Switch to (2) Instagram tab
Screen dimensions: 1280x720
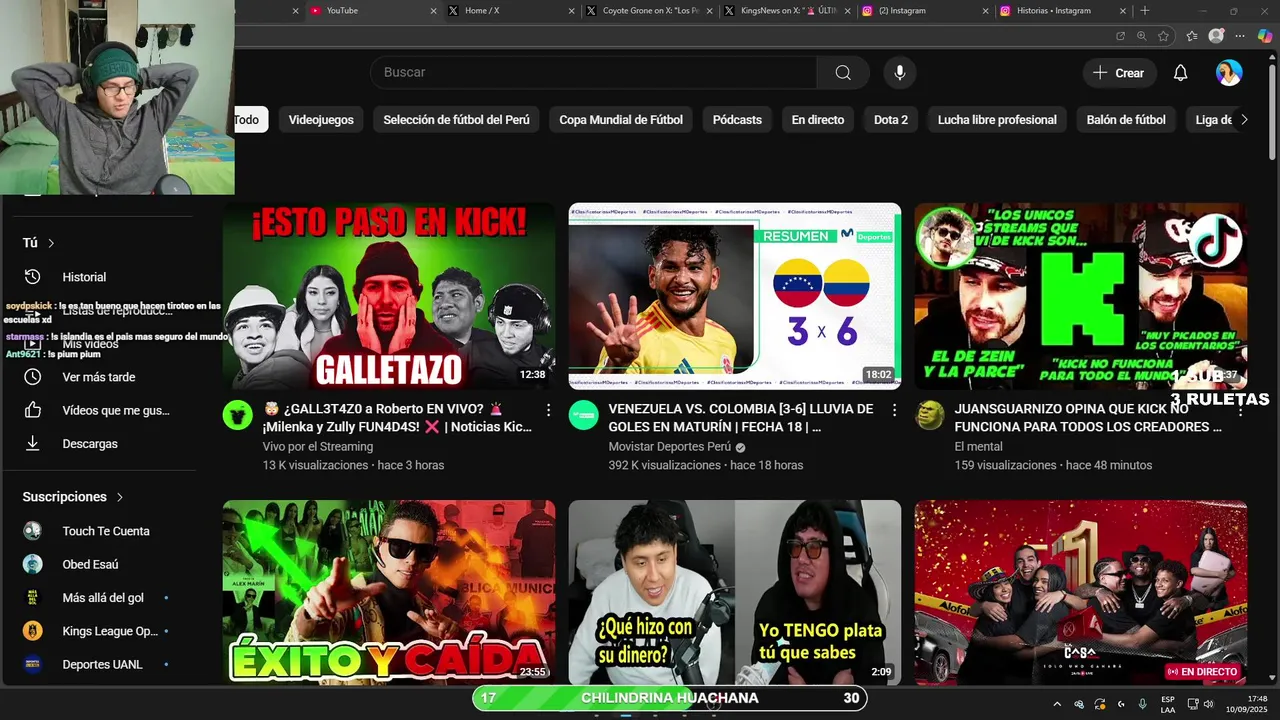922,11
